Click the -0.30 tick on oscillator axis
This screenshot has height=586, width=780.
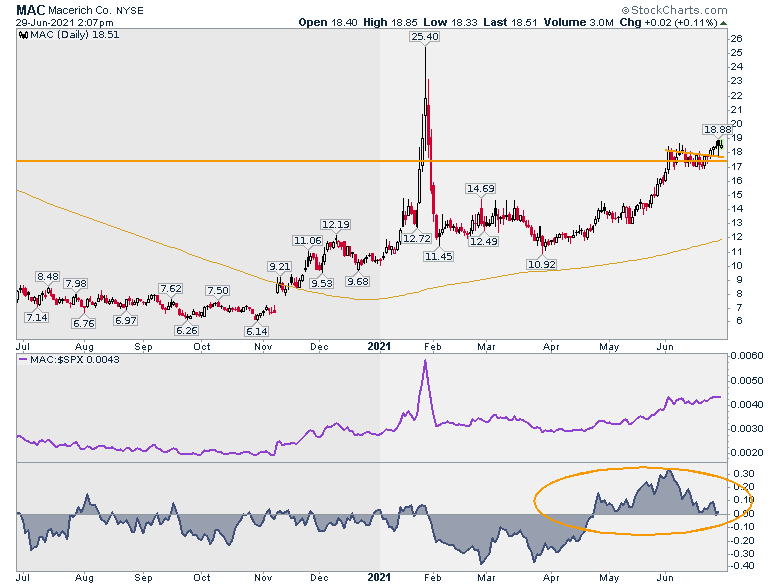coord(742,554)
